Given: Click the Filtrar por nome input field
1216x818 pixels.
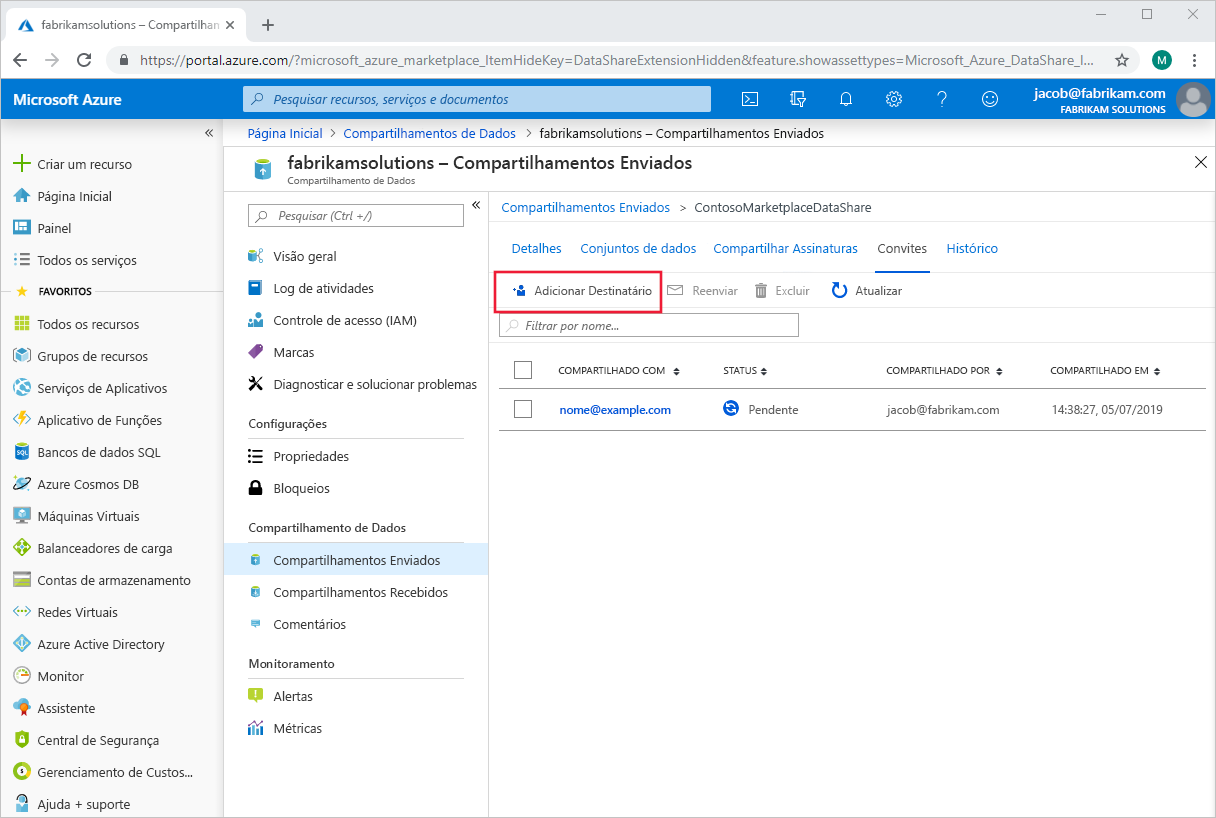Looking at the screenshot, I should tap(648, 324).
